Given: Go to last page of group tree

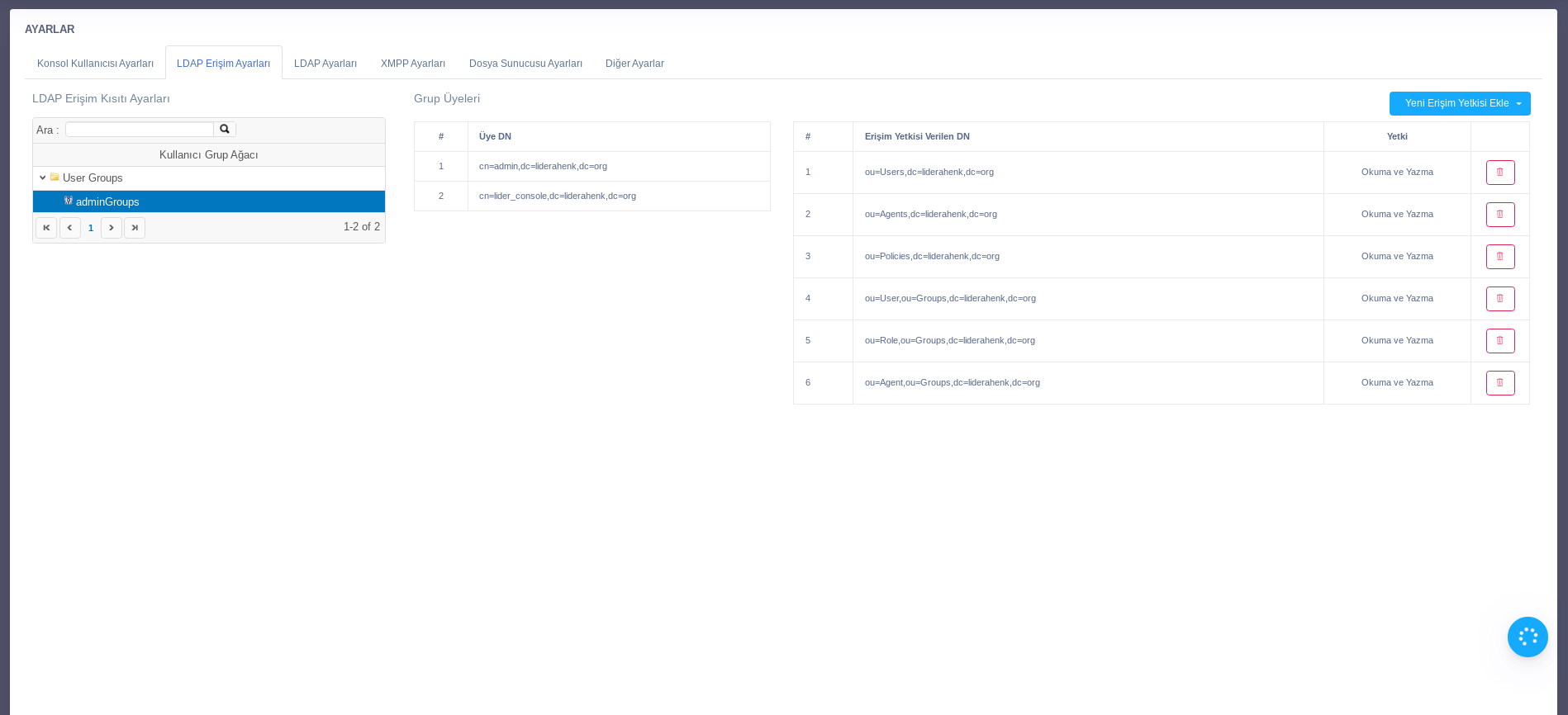Looking at the screenshot, I should coord(135,228).
